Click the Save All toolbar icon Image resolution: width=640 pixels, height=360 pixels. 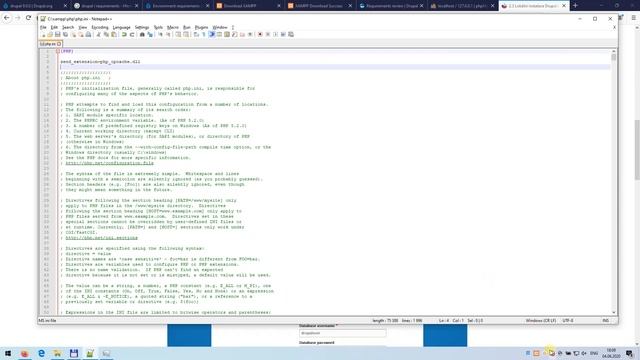pyautogui.click(x=65, y=35)
